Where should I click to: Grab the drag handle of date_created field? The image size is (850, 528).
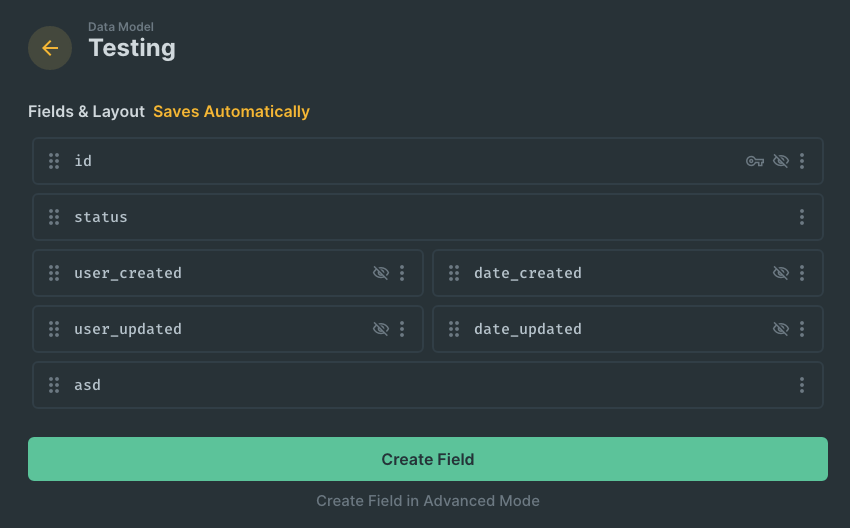454,273
